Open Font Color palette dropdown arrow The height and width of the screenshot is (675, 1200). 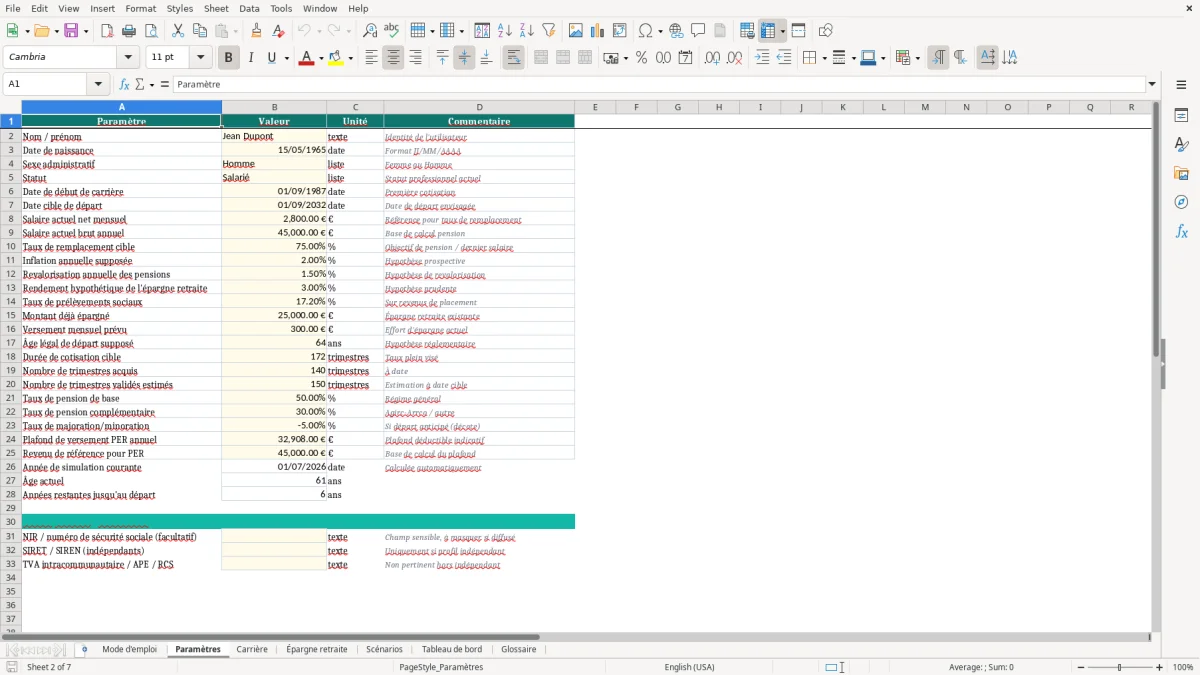coord(320,58)
